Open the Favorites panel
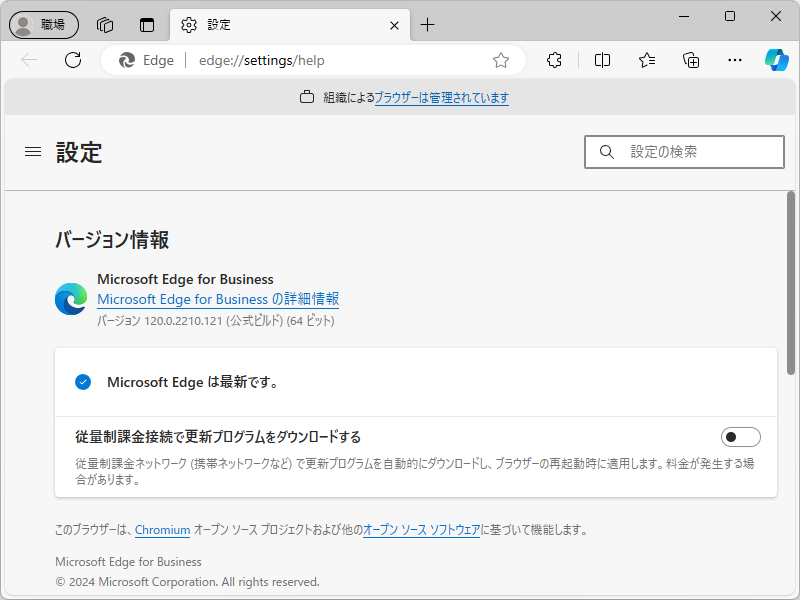 [645, 60]
